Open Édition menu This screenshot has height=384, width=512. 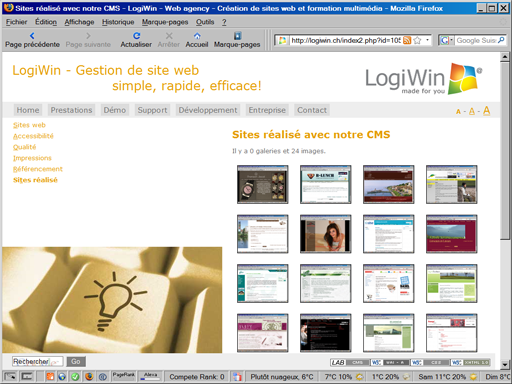(46, 22)
